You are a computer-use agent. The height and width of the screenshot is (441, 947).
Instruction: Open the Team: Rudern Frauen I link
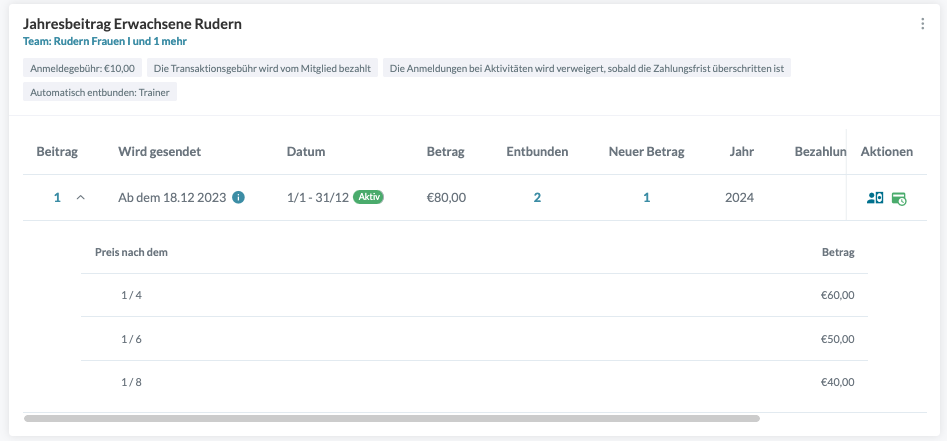pyautogui.click(x=104, y=42)
